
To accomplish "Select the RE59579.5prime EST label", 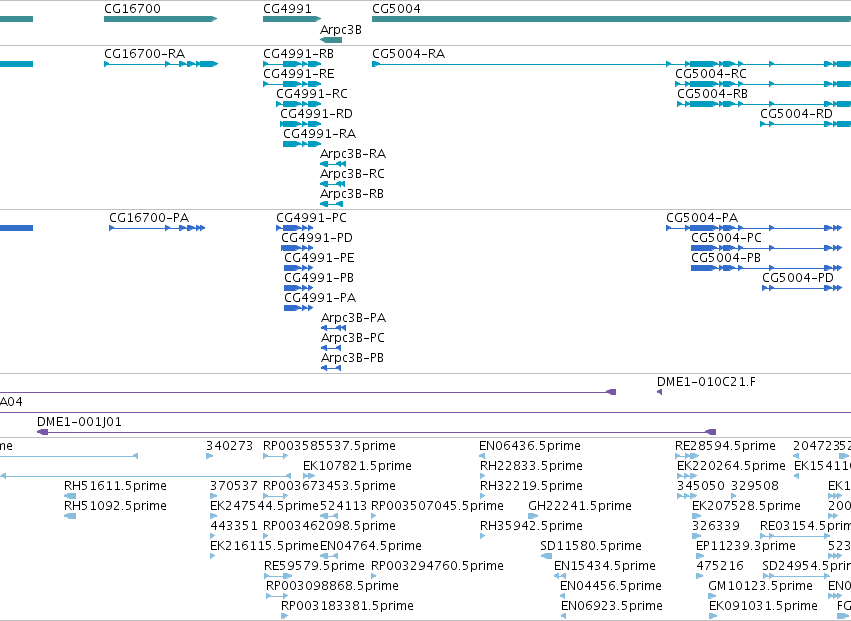I will click(x=314, y=567).
